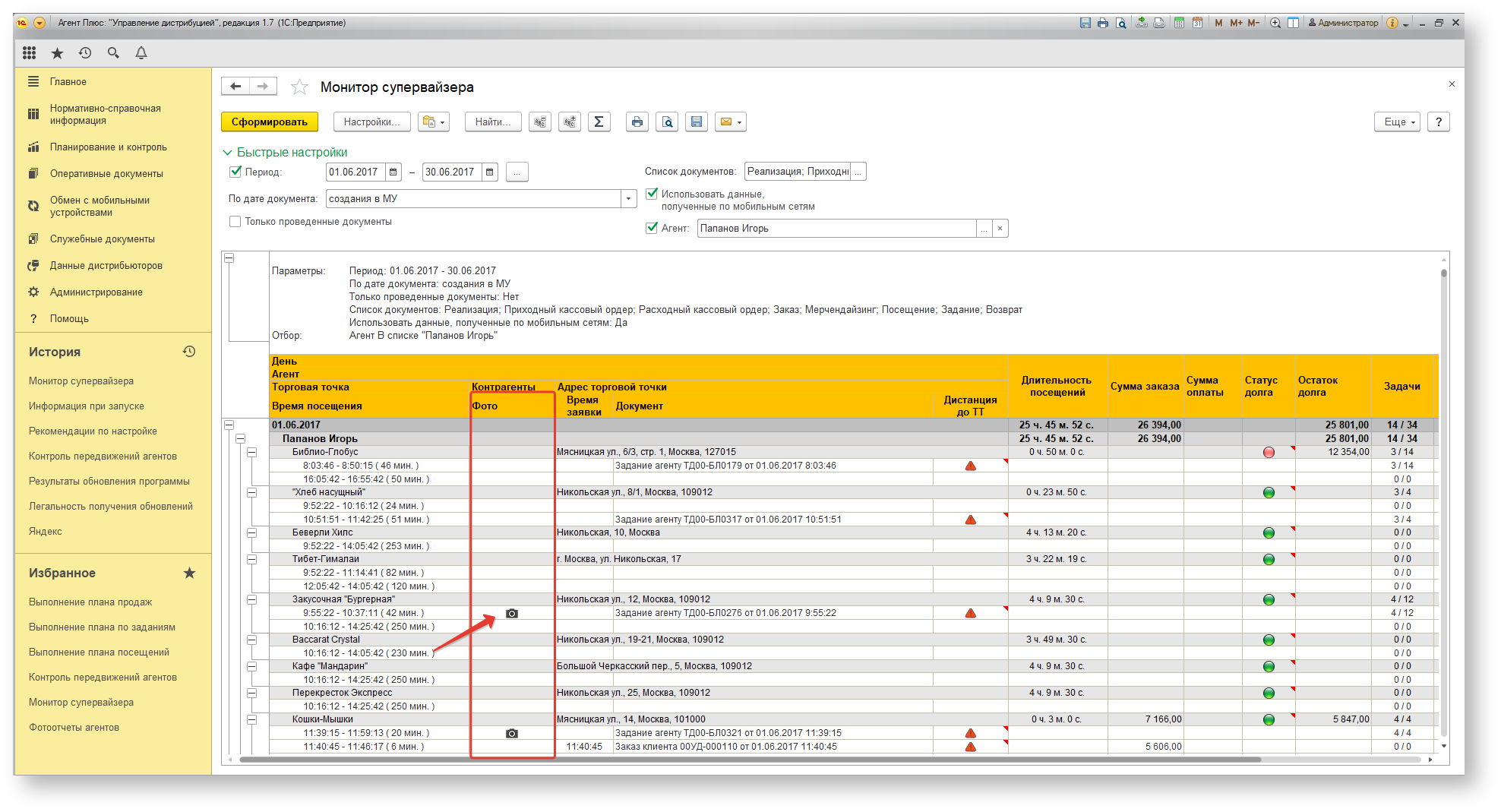Collapse the Кошки-Мышки row group
Image resolution: width=1501 pixels, height=812 pixels.
(x=252, y=719)
